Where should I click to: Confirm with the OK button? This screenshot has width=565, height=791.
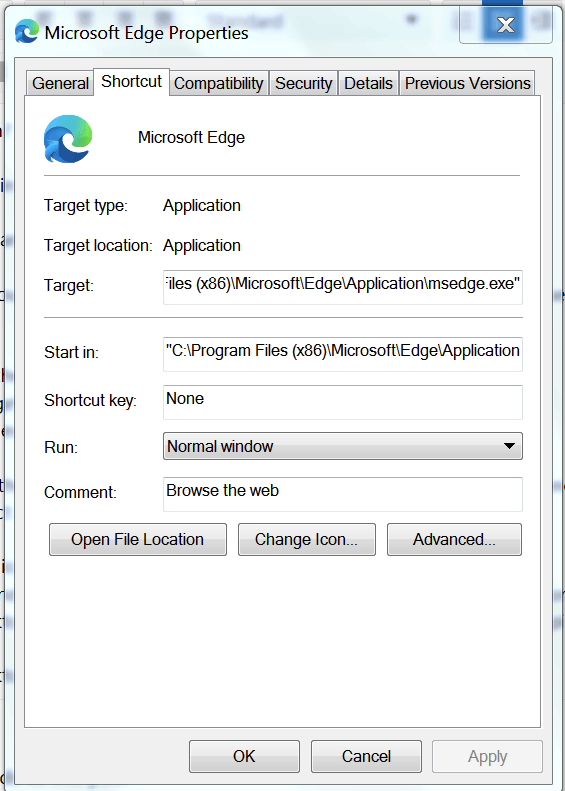pyautogui.click(x=244, y=756)
